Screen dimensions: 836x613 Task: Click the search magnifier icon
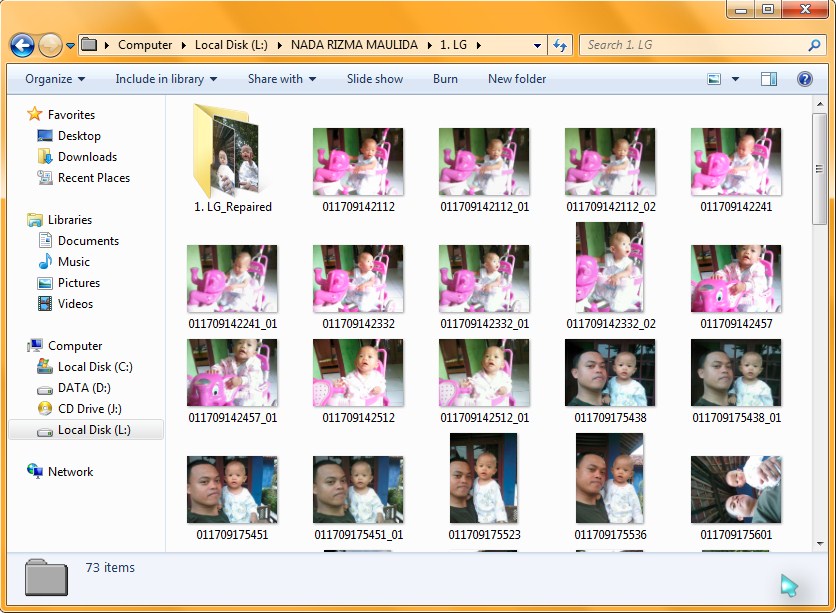click(x=814, y=45)
